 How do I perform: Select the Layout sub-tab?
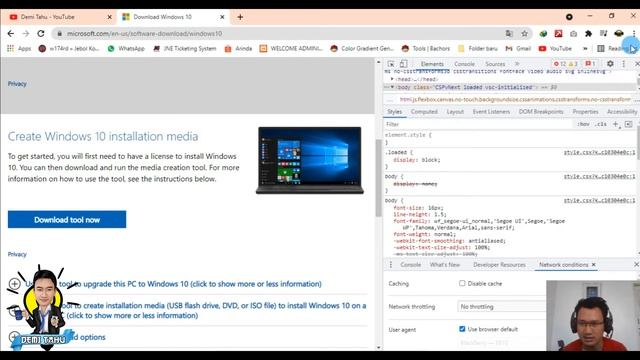click(x=455, y=111)
